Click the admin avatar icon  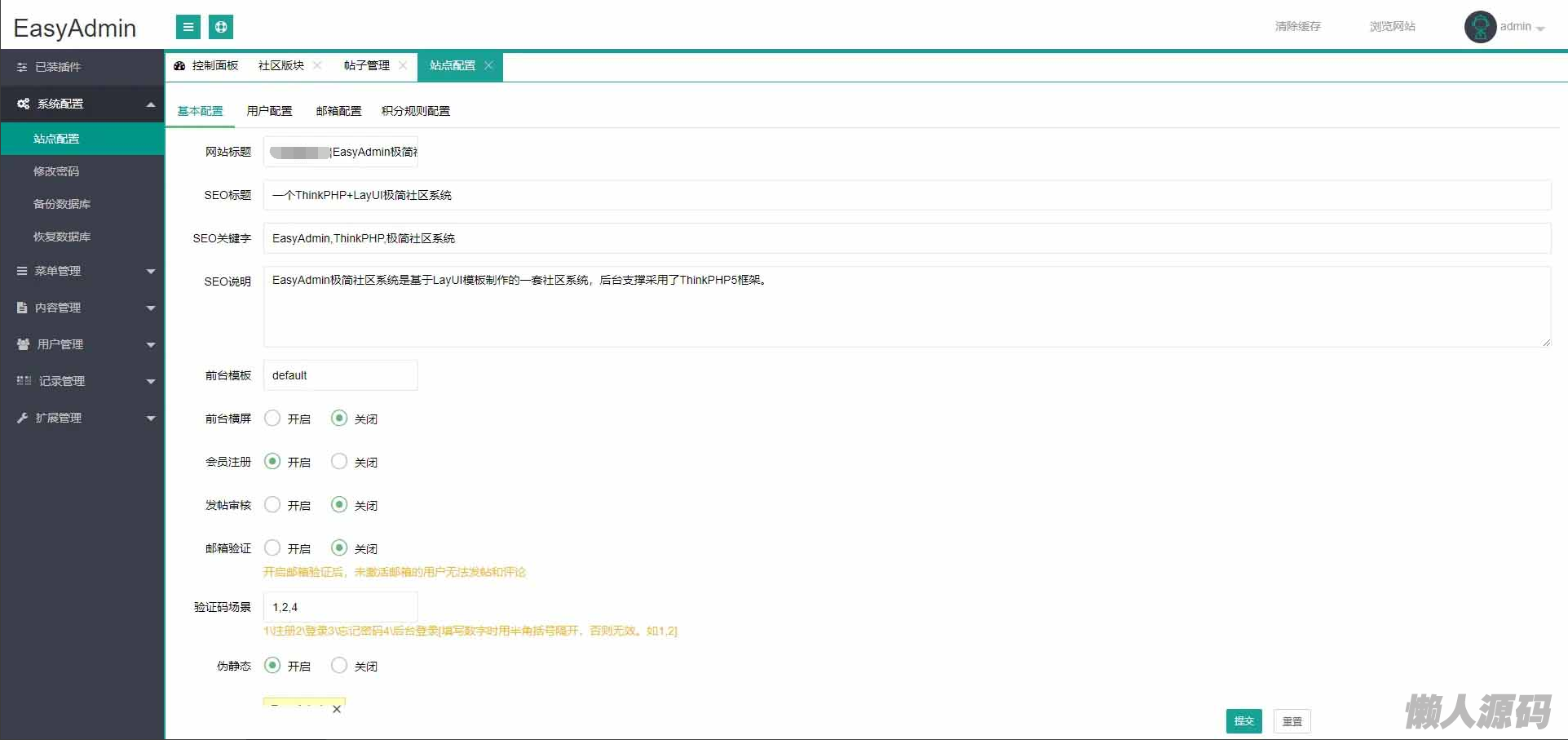click(1479, 27)
